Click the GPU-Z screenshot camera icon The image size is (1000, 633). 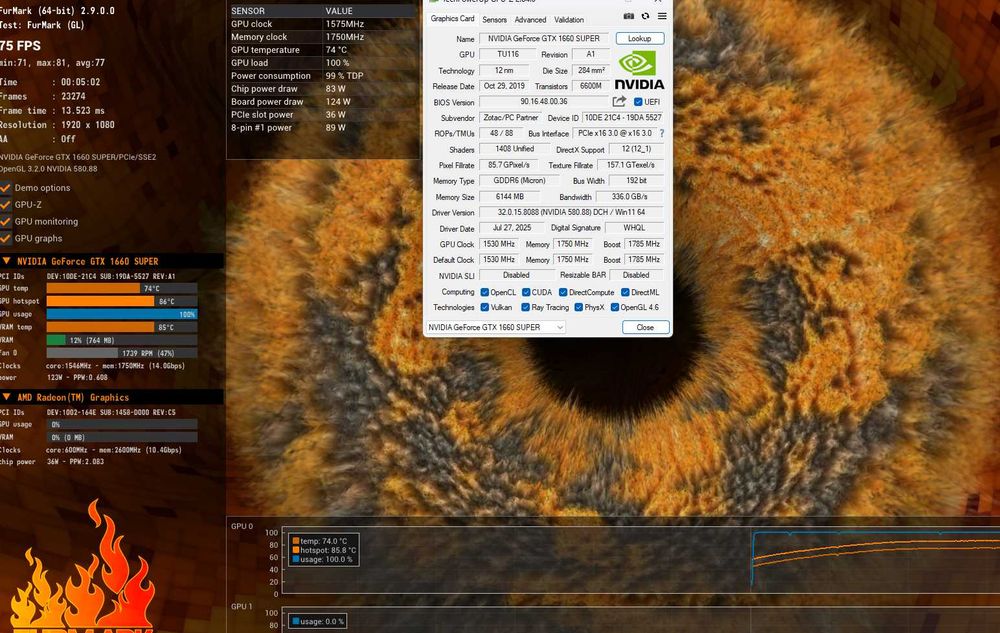[628, 16]
